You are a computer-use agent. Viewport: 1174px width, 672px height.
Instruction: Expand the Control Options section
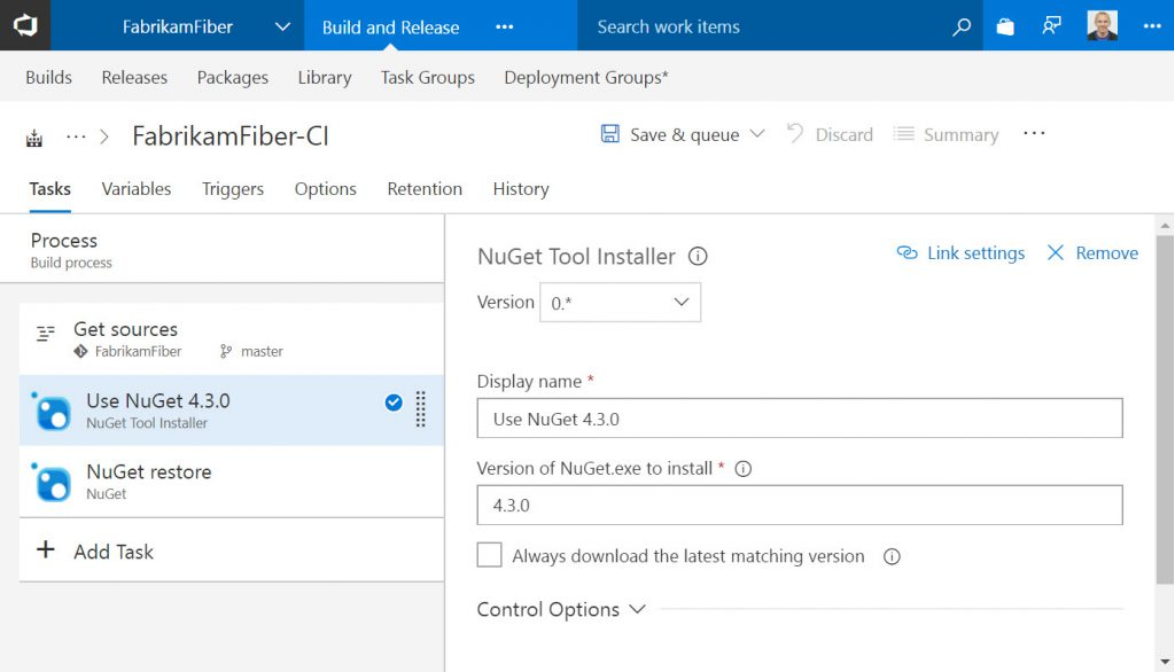[x=561, y=609]
